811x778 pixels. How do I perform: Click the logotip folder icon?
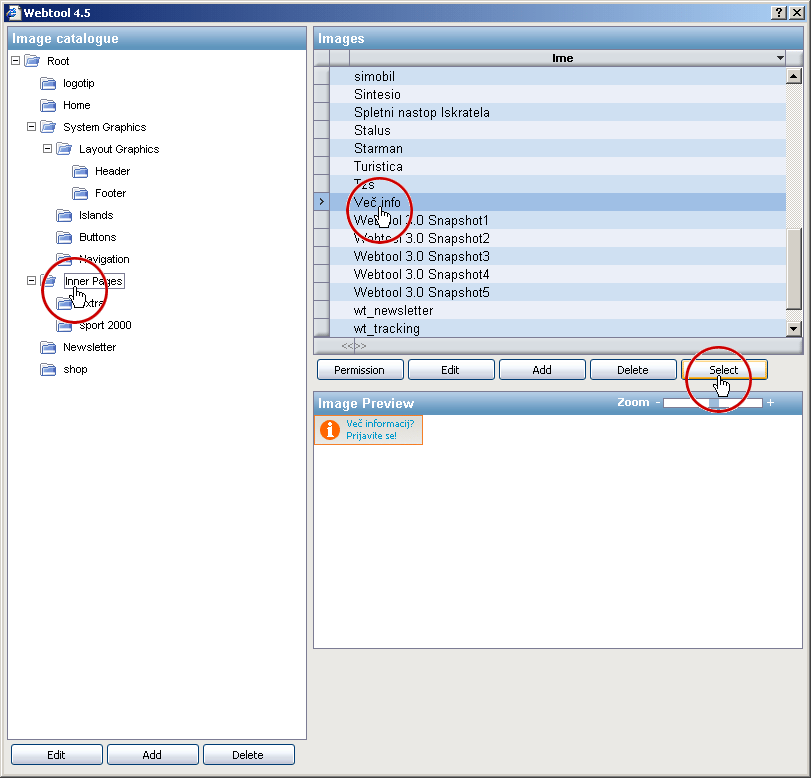point(48,83)
